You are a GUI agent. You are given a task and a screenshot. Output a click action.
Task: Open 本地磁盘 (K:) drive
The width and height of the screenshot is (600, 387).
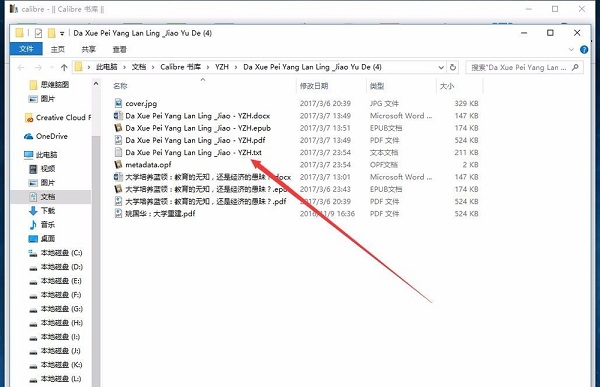[x=55, y=365]
